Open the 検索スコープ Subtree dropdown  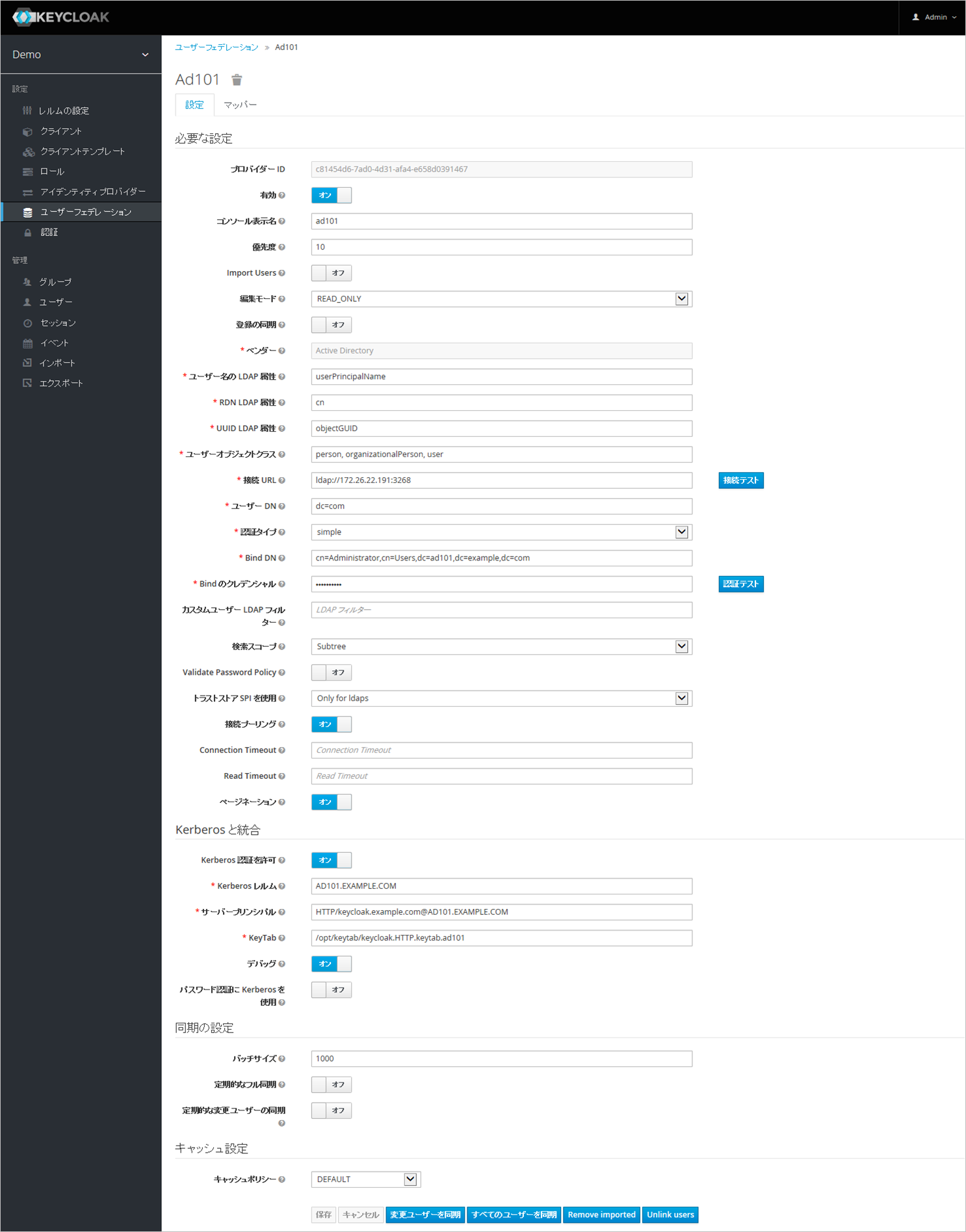click(x=501, y=646)
